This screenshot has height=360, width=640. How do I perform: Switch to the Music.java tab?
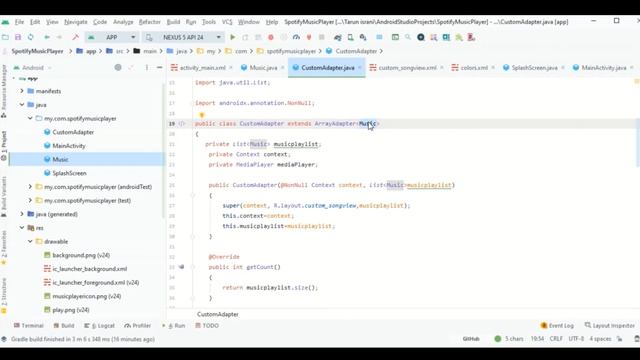[x=263, y=68]
